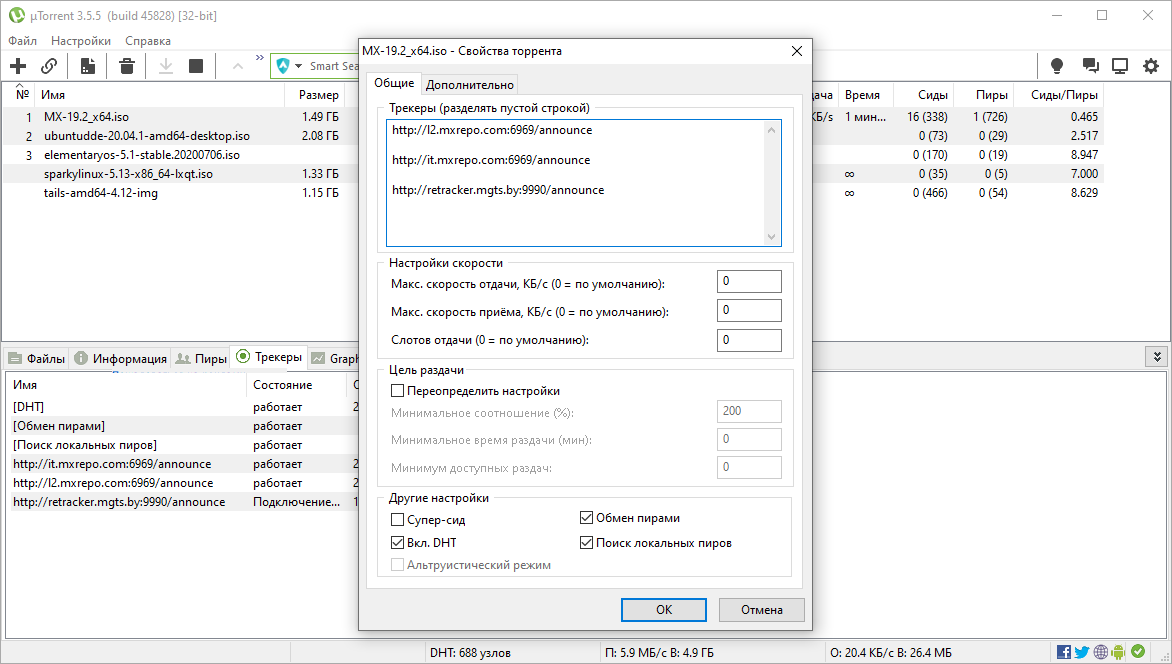Click the Start download arrow icon
The width and height of the screenshot is (1172, 664).
click(x=166, y=66)
